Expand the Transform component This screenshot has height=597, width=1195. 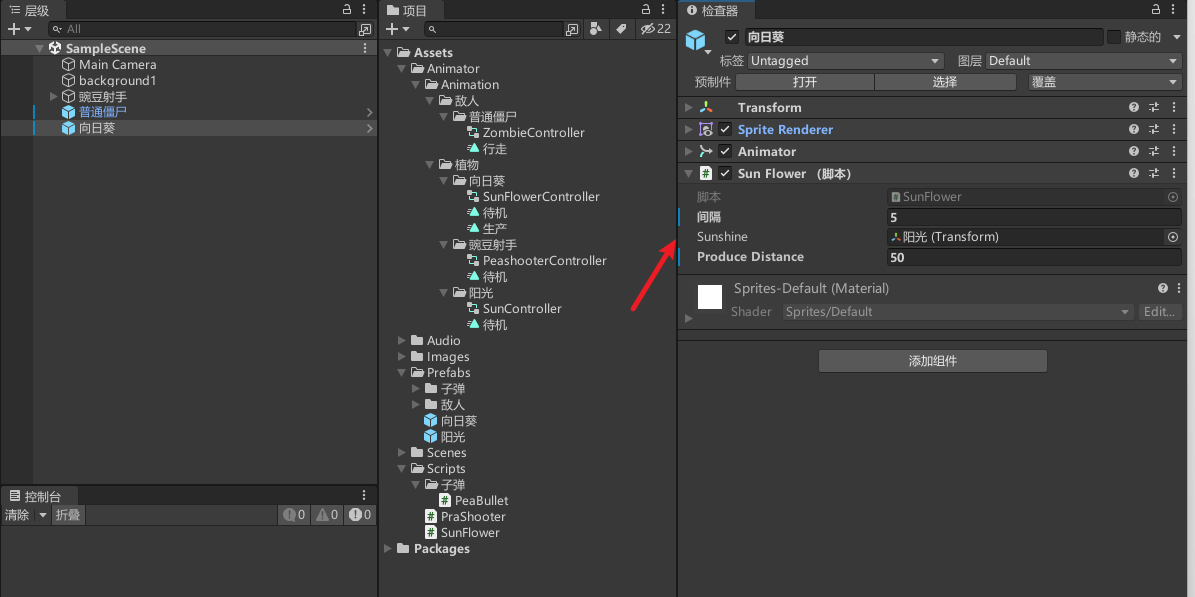[x=689, y=108]
